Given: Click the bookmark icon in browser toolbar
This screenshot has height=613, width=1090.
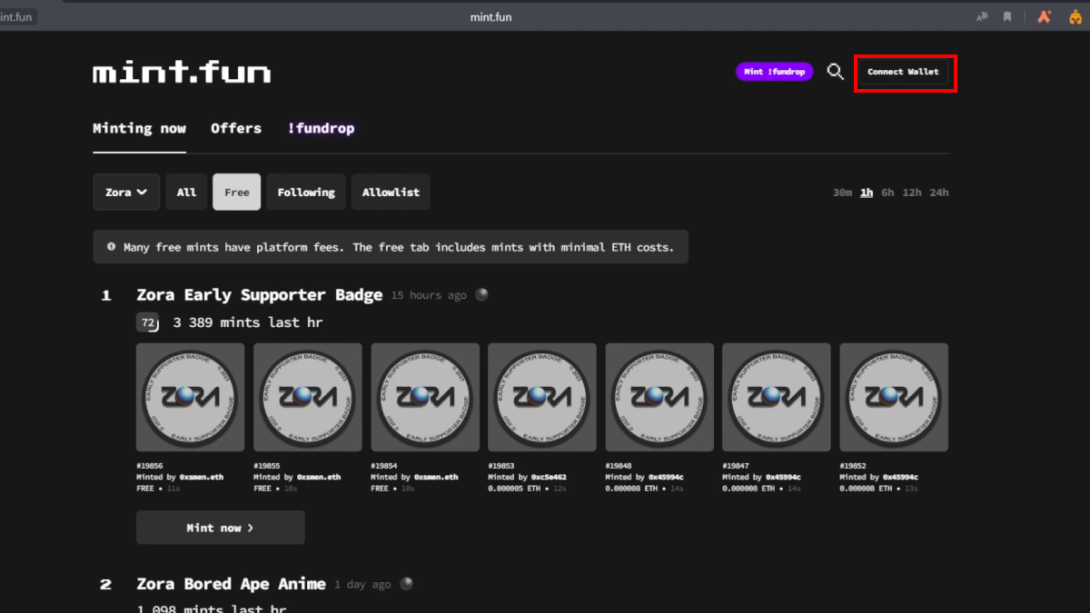Looking at the screenshot, I should [x=1007, y=17].
